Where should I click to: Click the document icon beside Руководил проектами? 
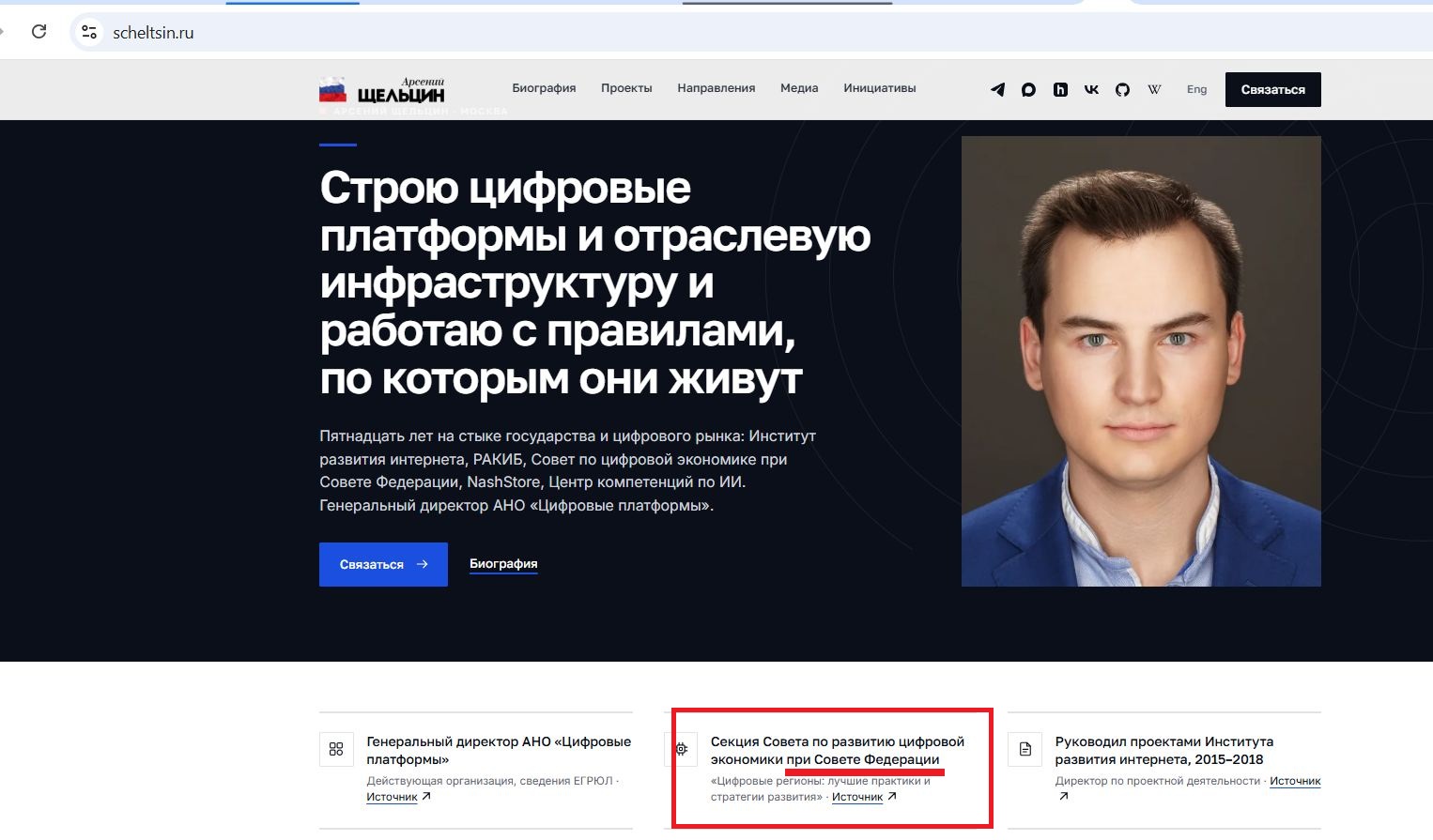1025,749
